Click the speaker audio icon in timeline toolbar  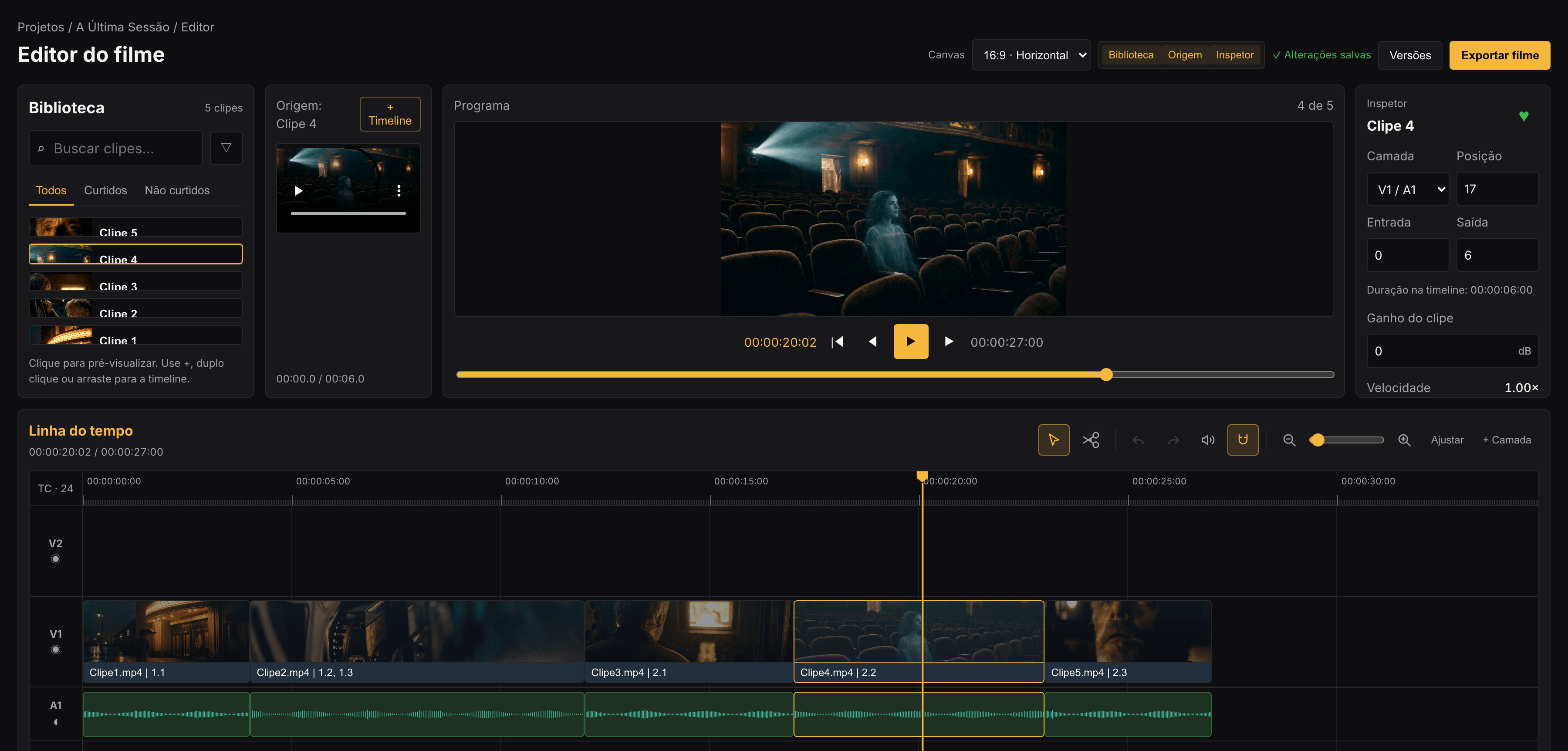(x=1208, y=440)
